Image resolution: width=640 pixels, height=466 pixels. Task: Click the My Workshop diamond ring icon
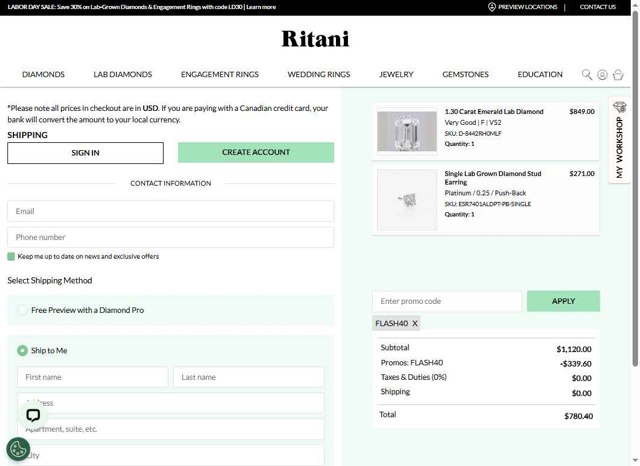click(x=620, y=107)
